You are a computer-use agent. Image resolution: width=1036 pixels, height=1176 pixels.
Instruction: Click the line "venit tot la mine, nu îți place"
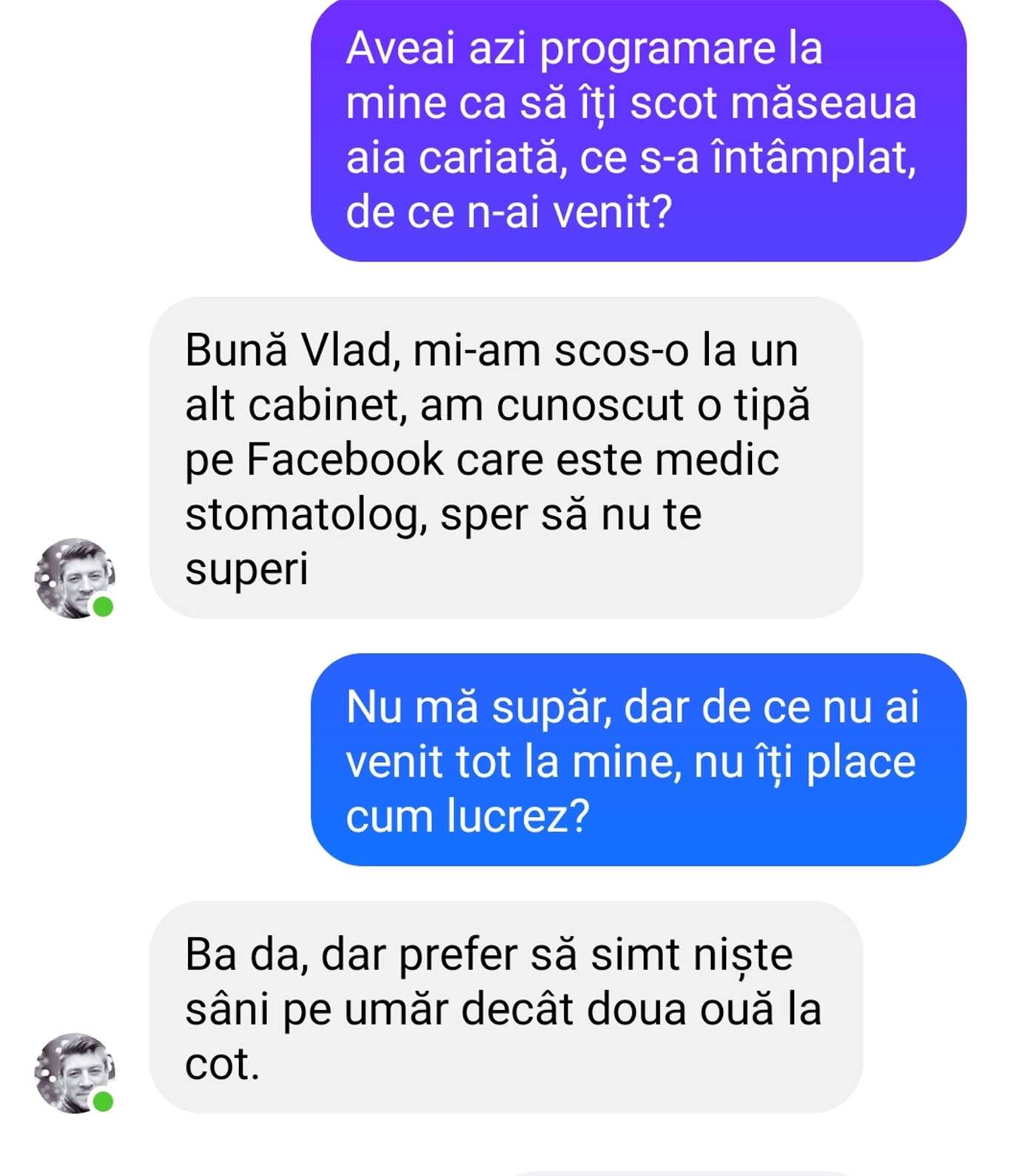(x=631, y=762)
